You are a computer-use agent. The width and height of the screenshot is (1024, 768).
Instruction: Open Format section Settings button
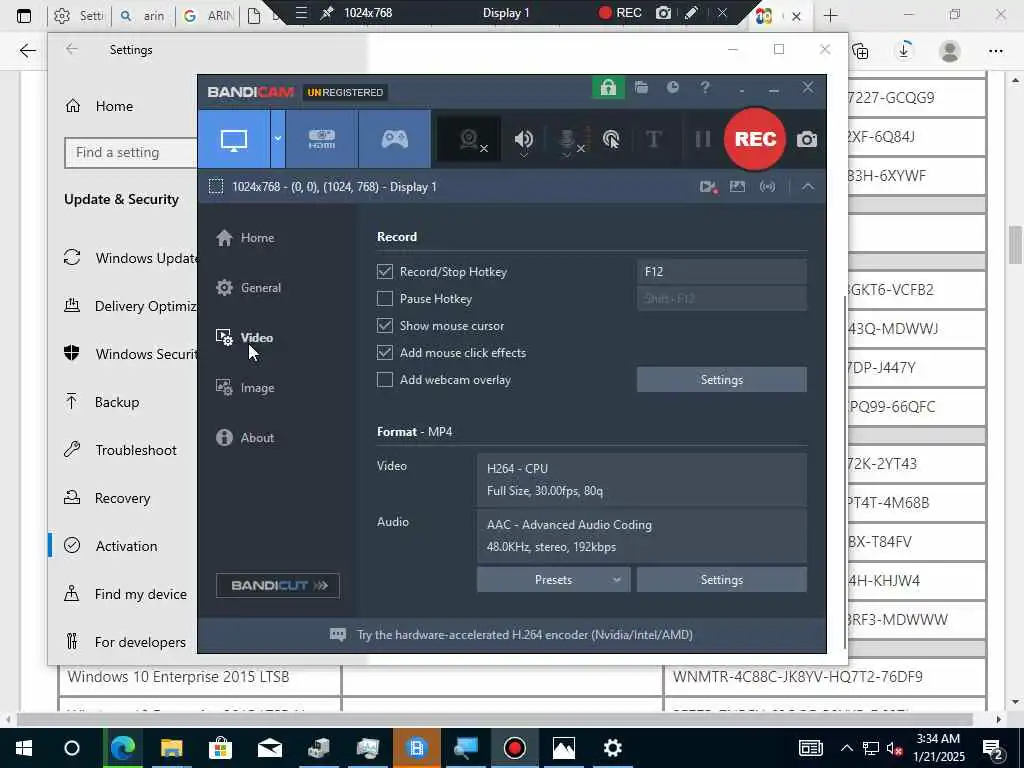[722, 579]
